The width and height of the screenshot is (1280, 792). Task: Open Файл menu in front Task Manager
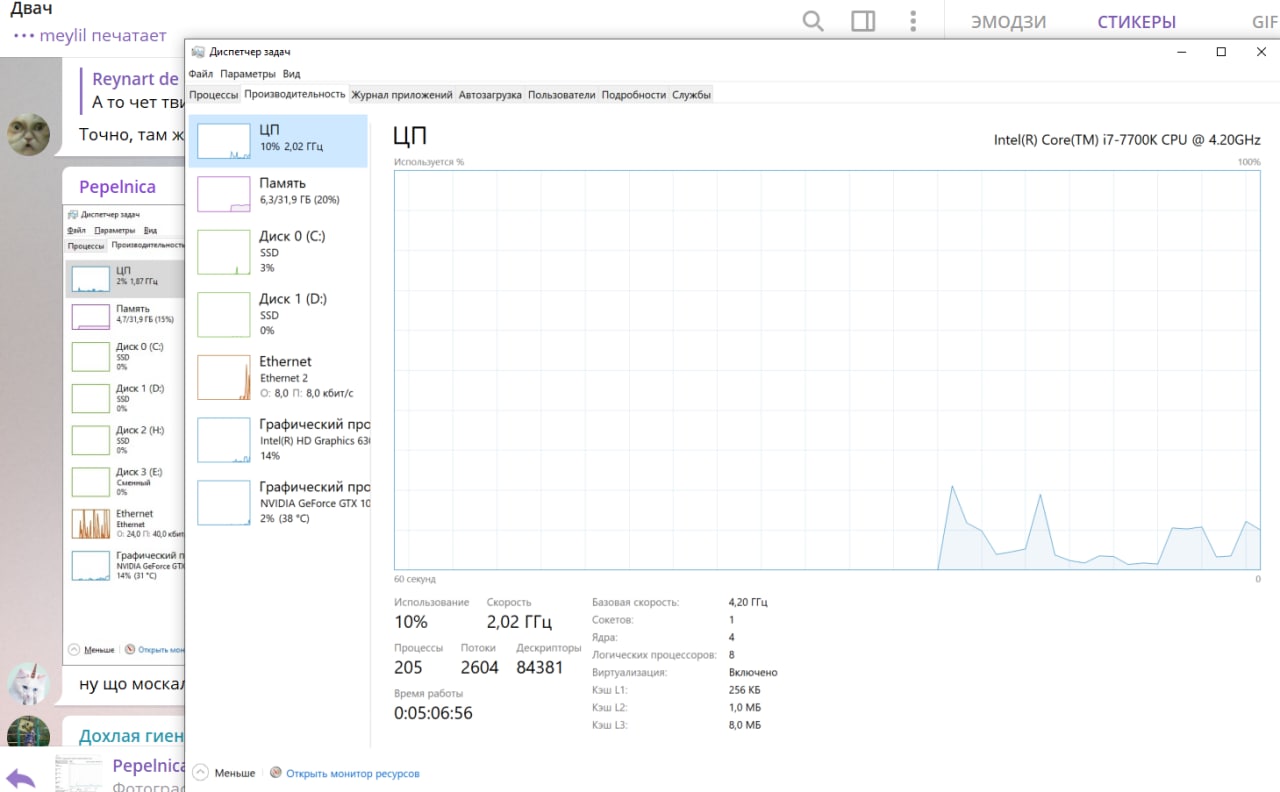pyautogui.click(x=200, y=74)
